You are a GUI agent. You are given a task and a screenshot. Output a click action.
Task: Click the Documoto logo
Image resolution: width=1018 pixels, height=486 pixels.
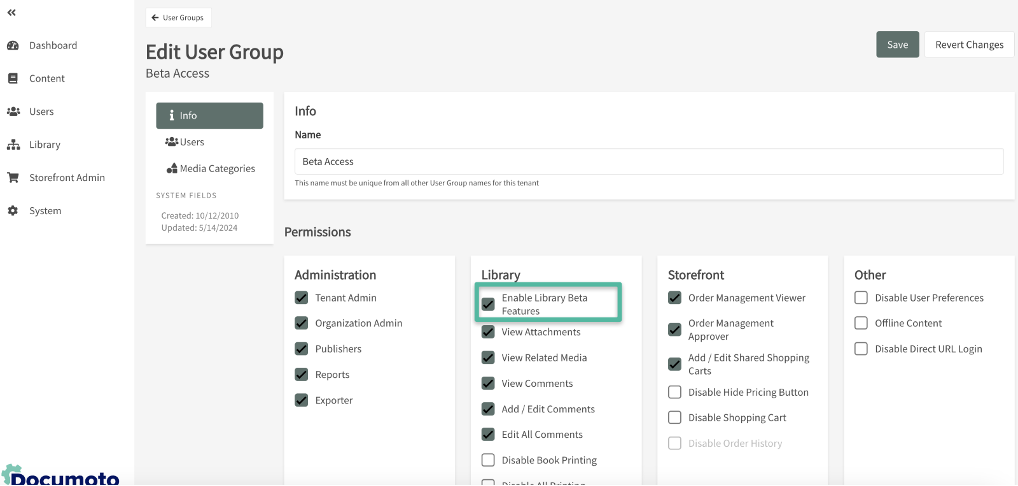60,475
